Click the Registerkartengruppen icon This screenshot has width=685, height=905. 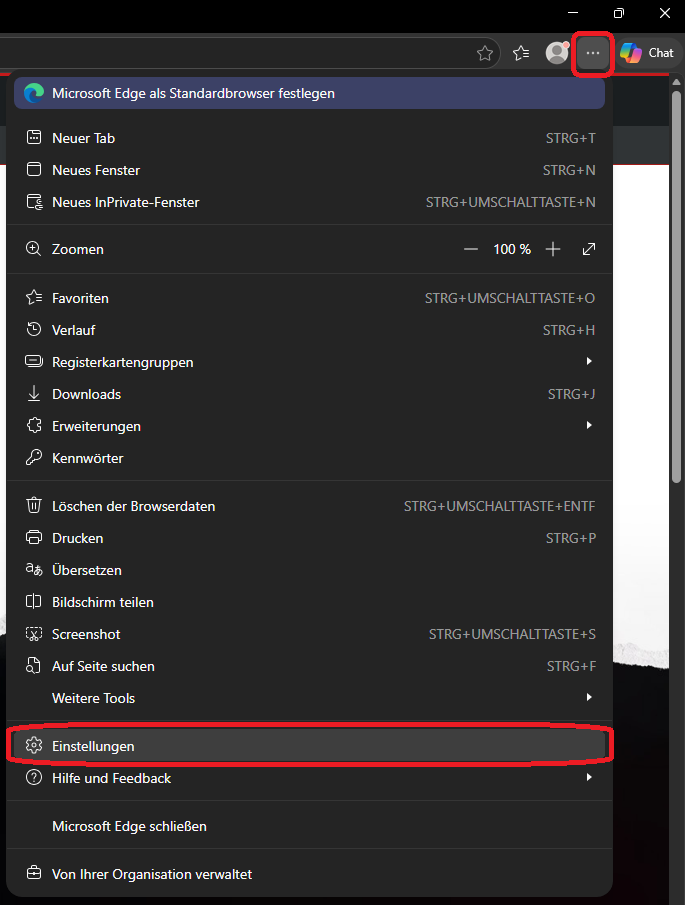(x=34, y=362)
